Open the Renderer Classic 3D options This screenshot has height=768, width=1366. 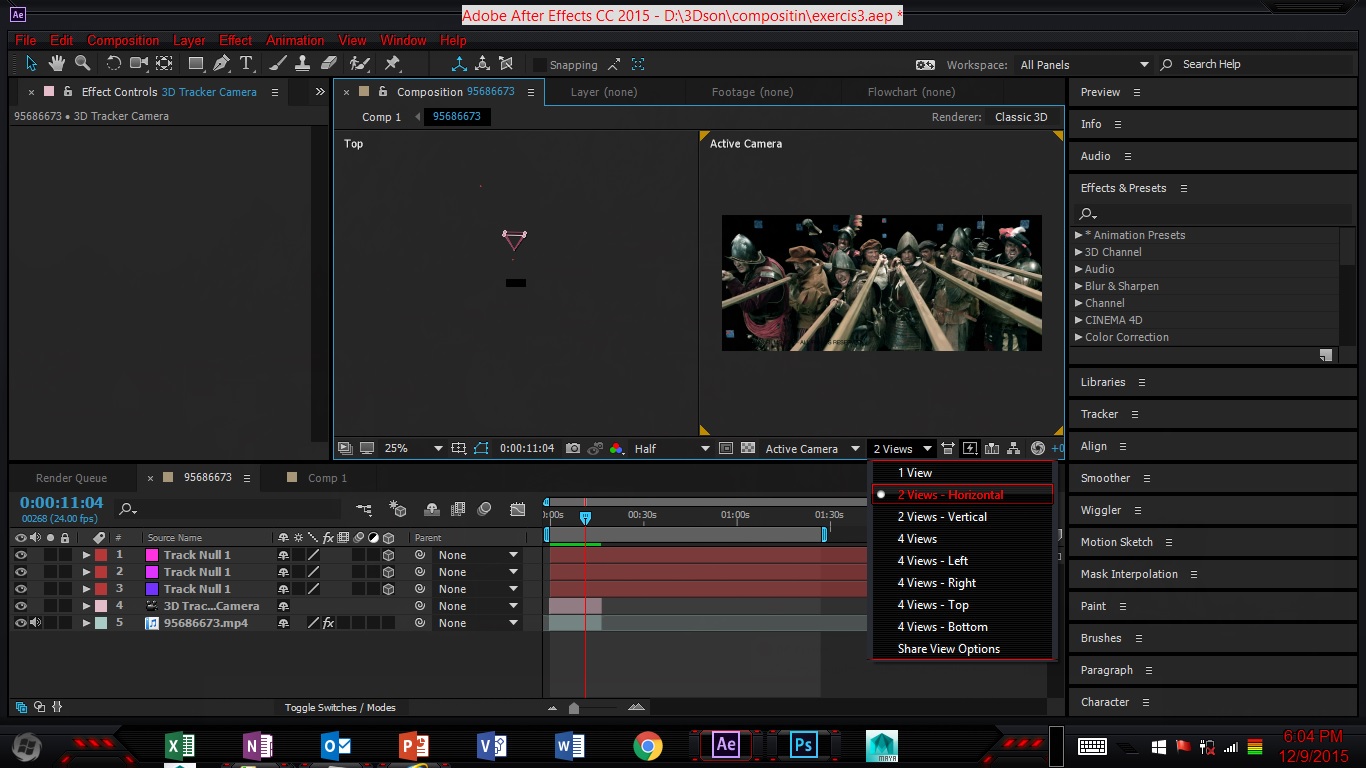[x=1021, y=117]
